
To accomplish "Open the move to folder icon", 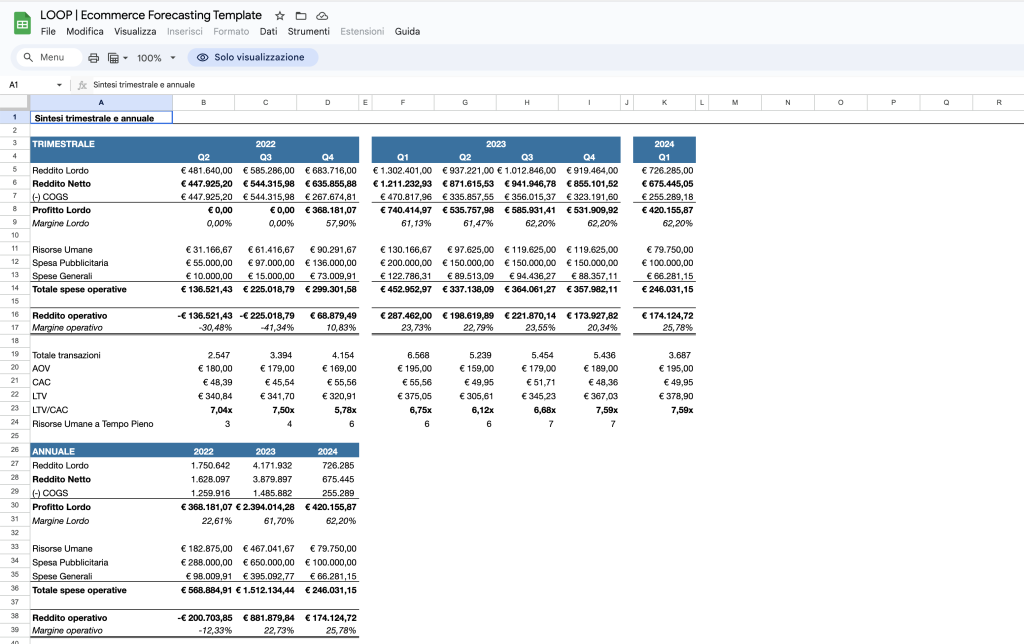I will (x=300, y=16).
